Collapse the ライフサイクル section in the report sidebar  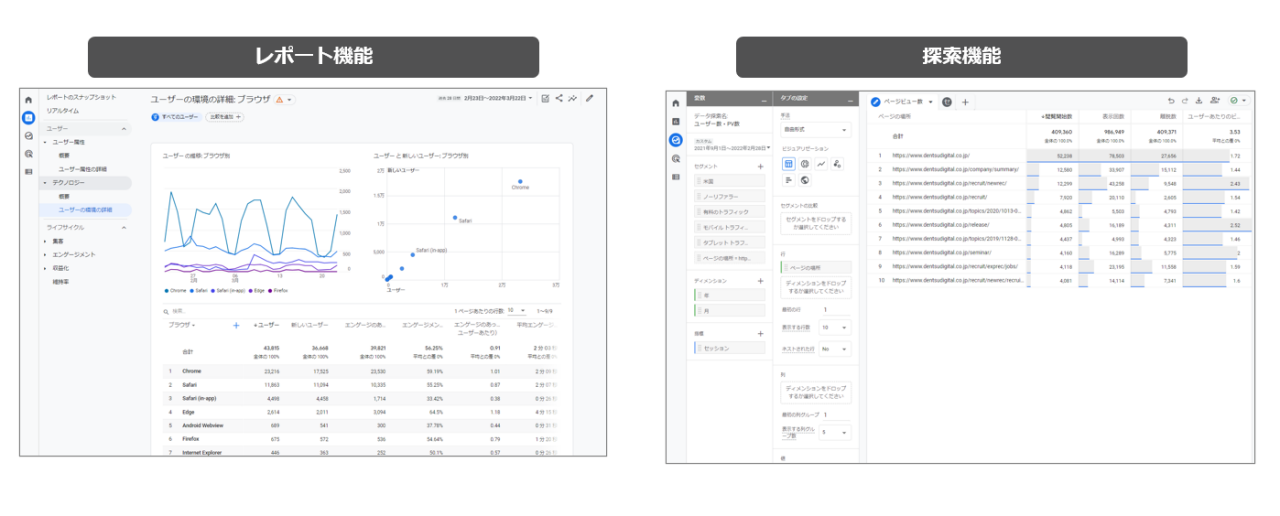(124, 228)
